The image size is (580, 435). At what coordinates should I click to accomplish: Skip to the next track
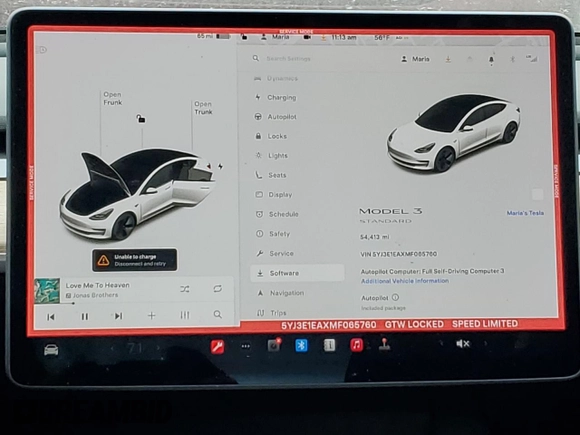118,316
